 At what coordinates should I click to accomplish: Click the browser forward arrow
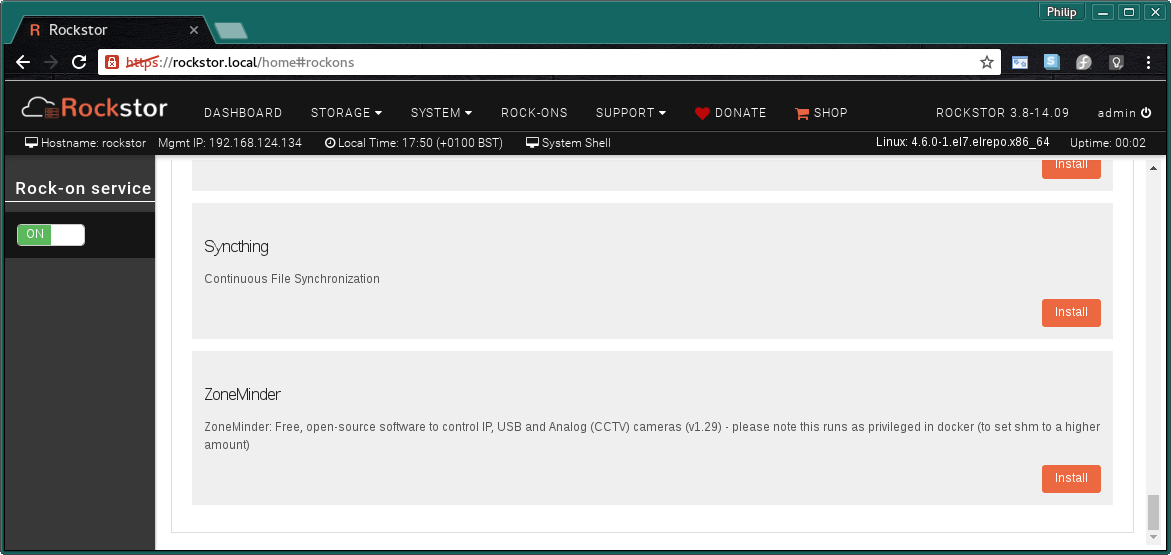tap(51, 63)
